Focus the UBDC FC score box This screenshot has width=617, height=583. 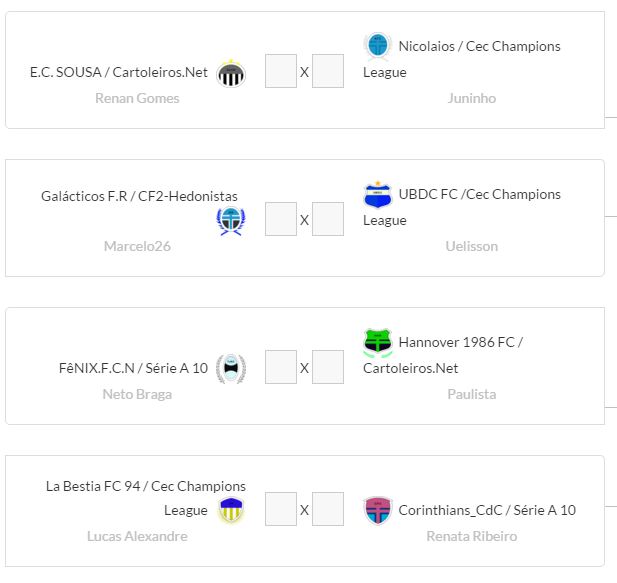click(x=328, y=219)
